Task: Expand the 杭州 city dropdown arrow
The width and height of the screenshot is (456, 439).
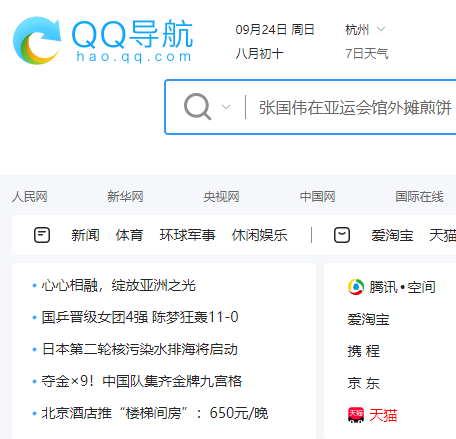Action: click(x=381, y=29)
